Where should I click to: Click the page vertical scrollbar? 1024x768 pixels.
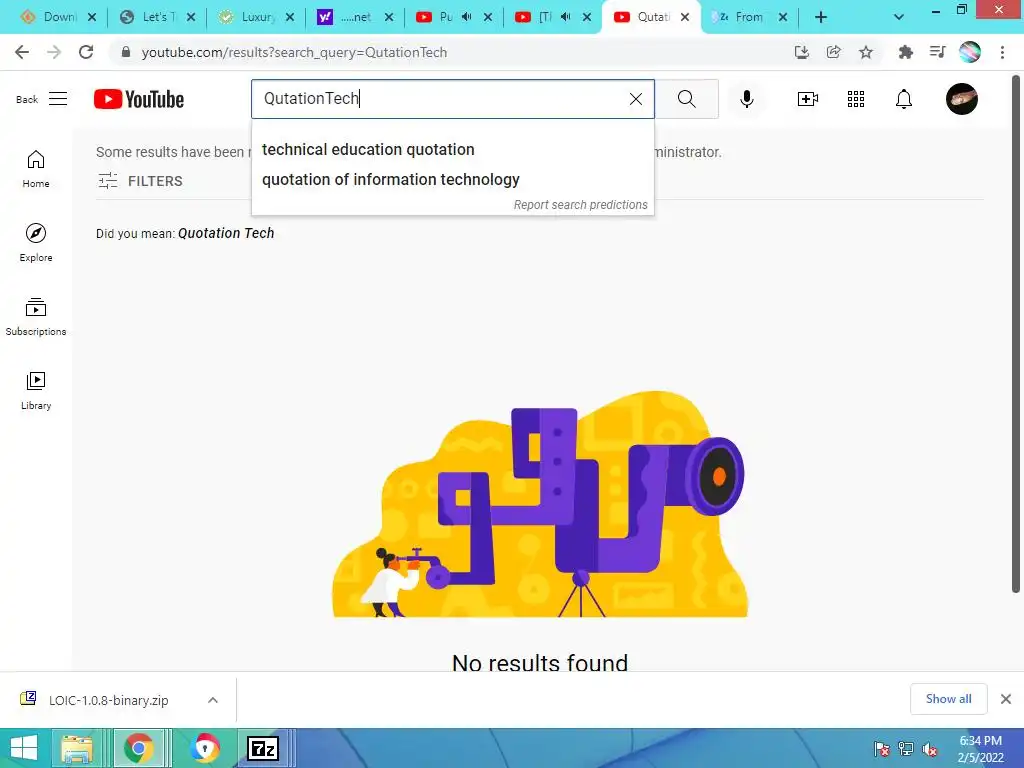coord(1016,333)
